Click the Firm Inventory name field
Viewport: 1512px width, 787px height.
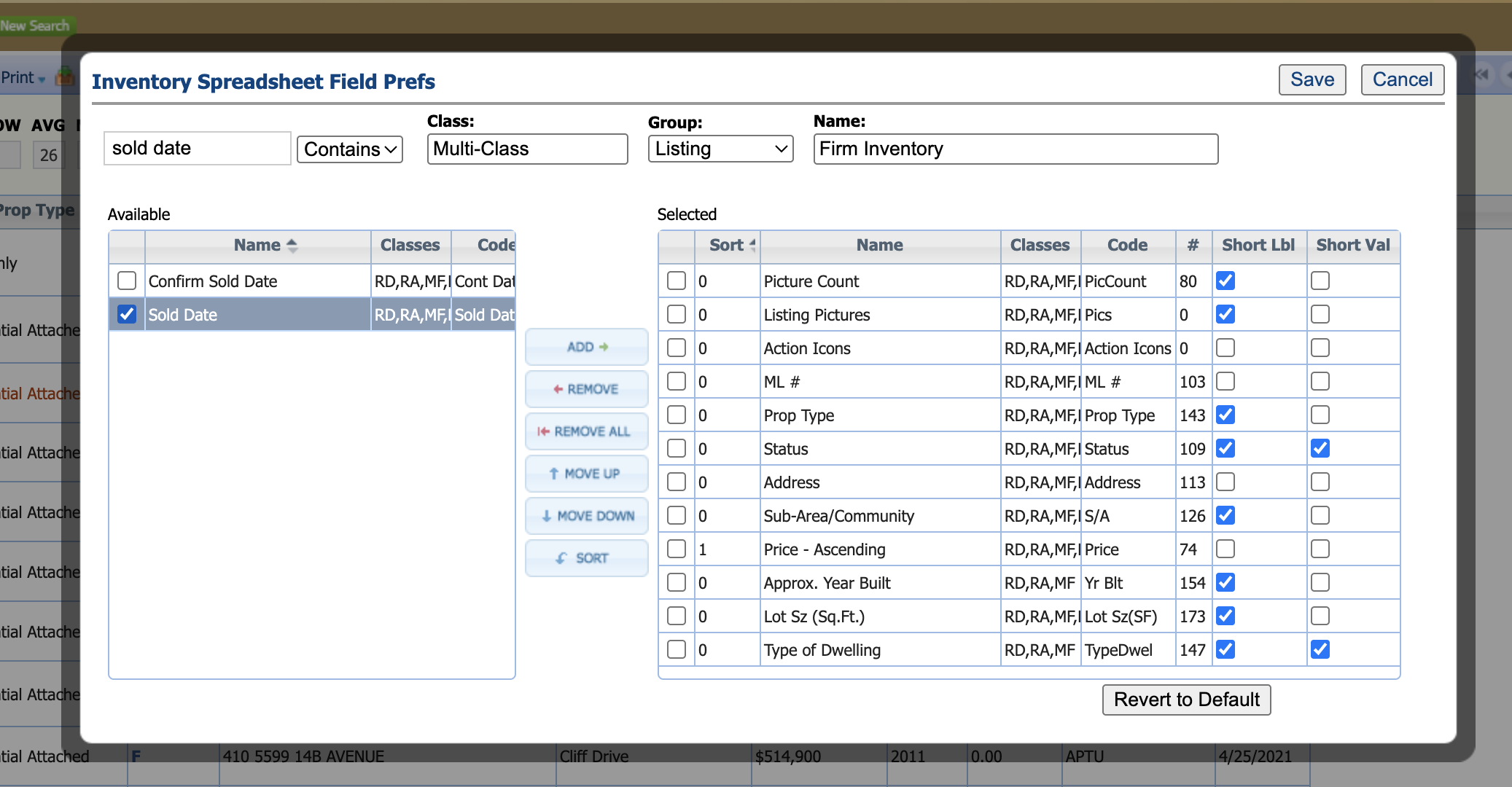[x=1015, y=149]
